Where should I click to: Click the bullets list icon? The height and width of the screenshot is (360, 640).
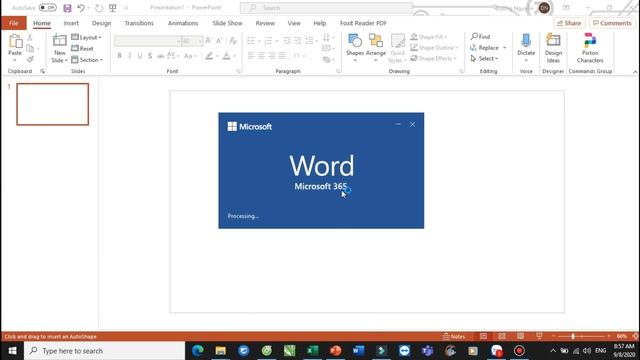pos(251,40)
